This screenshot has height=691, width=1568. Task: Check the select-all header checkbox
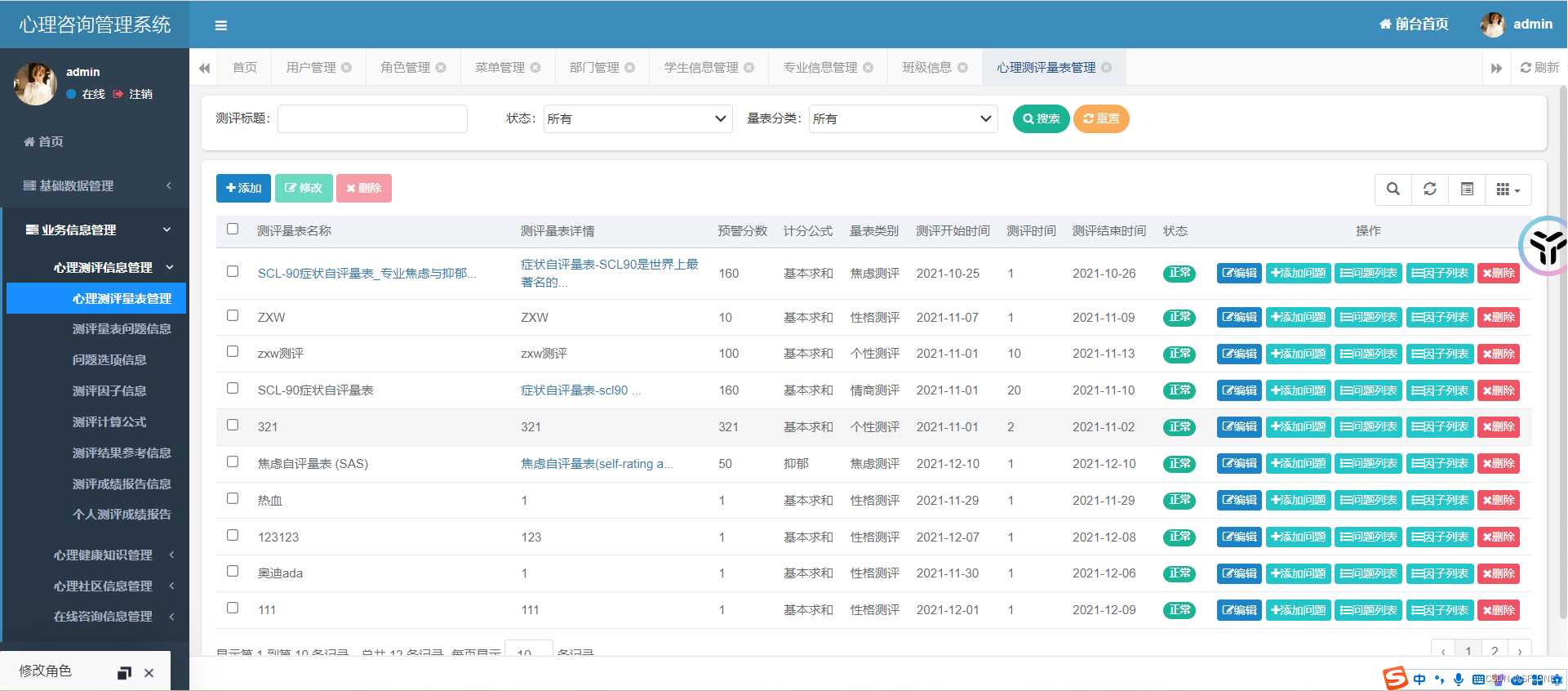pyautogui.click(x=233, y=229)
